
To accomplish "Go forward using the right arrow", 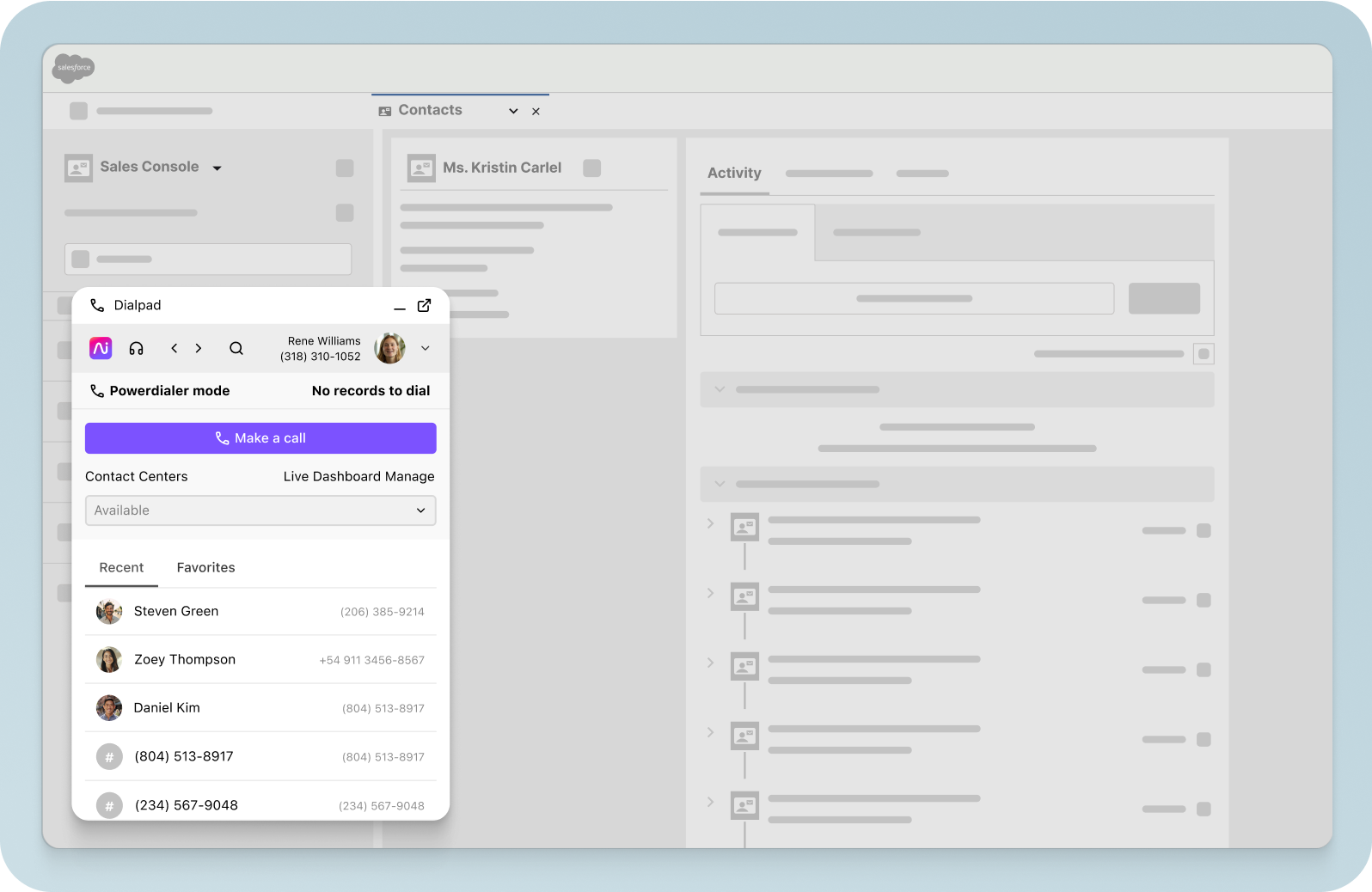I will tap(199, 348).
